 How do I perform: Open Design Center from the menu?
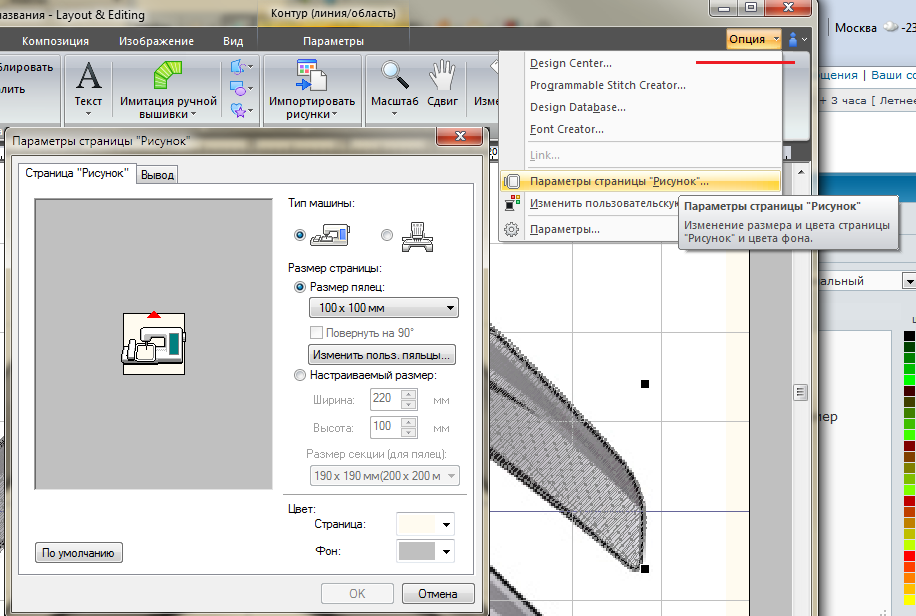click(x=570, y=64)
